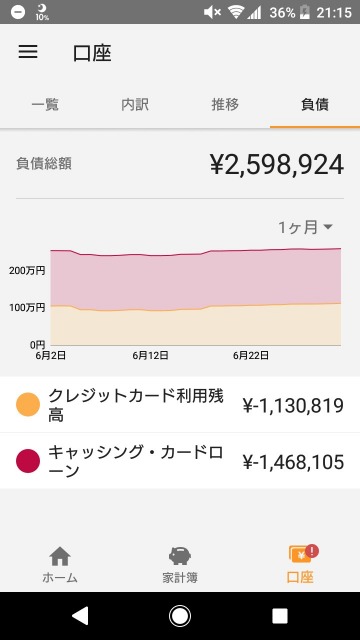Open クレジットカード利用残高 row
Screen dimensions: 360x640
coord(180,404)
